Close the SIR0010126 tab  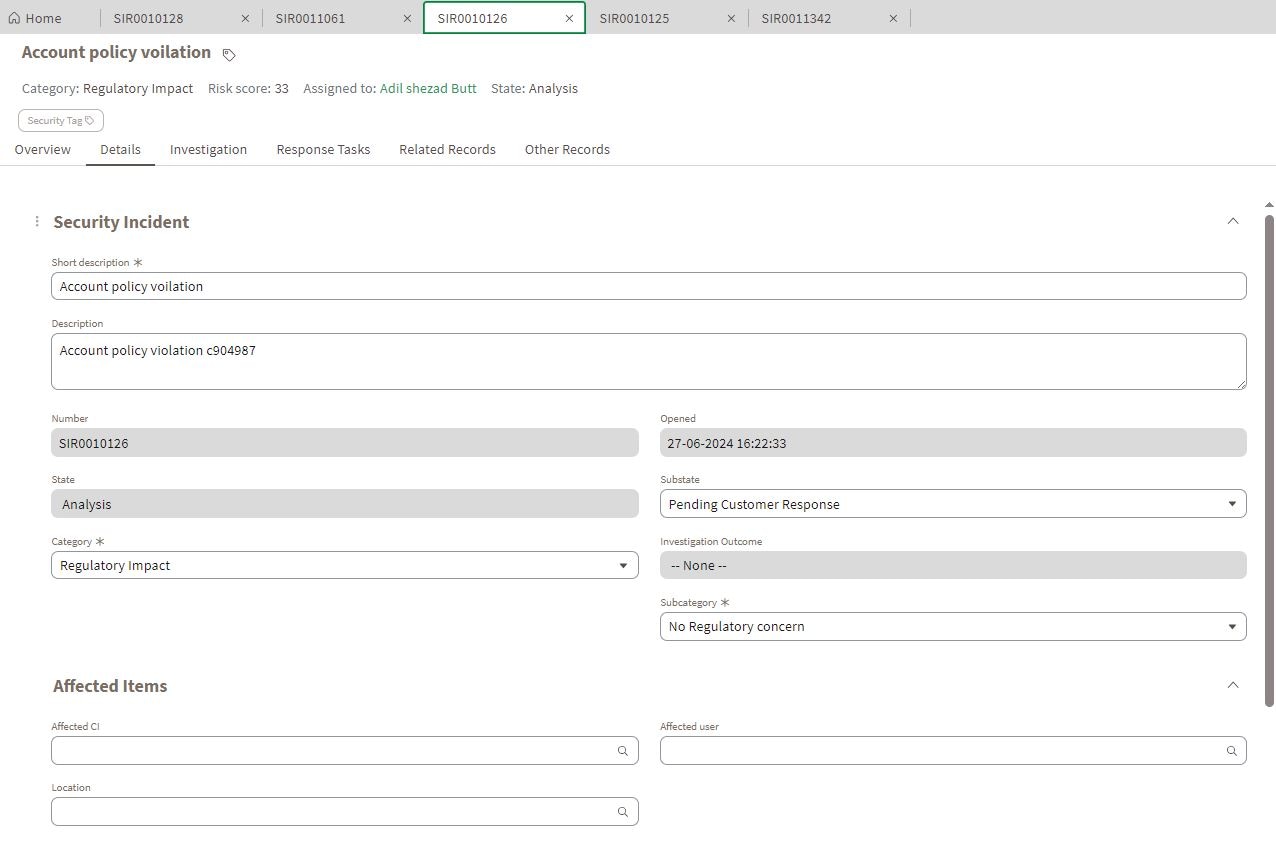pos(569,18)
